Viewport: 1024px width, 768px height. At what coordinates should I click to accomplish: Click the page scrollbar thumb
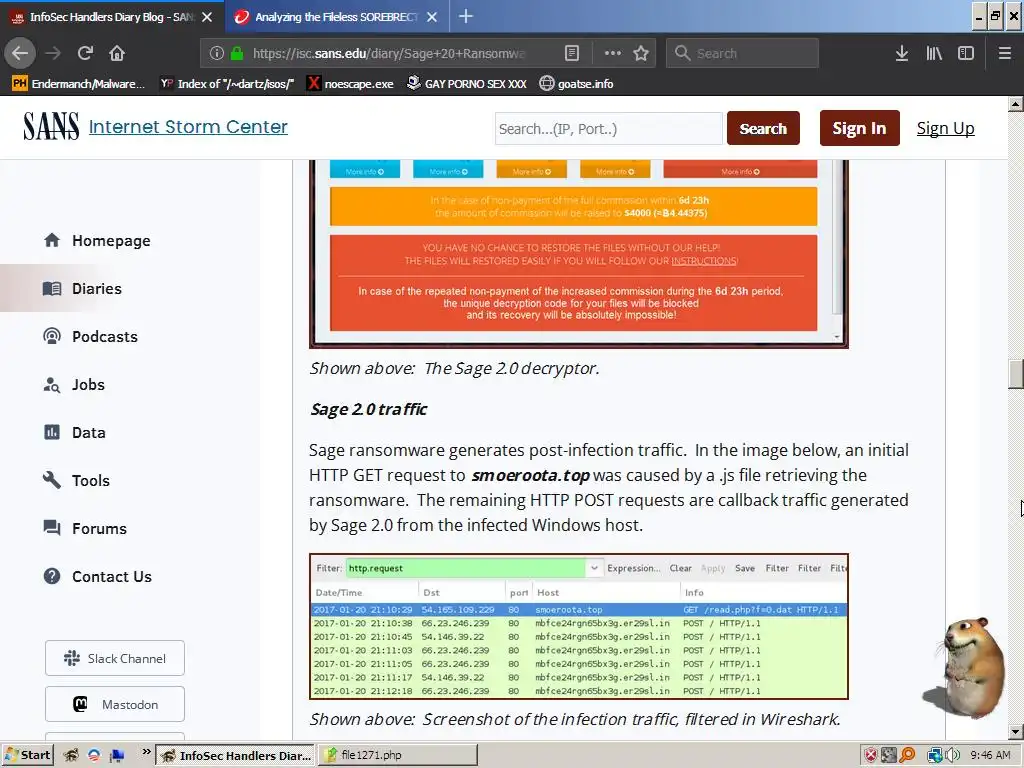click(x=1016, y=374)
